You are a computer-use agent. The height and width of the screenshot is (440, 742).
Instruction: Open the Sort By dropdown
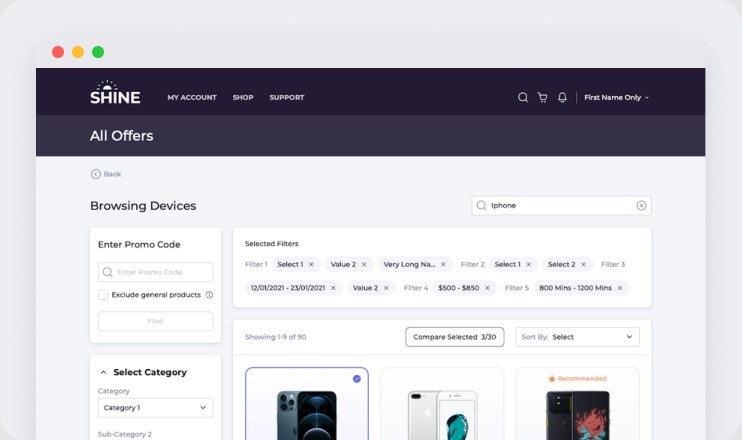[577, 337]
